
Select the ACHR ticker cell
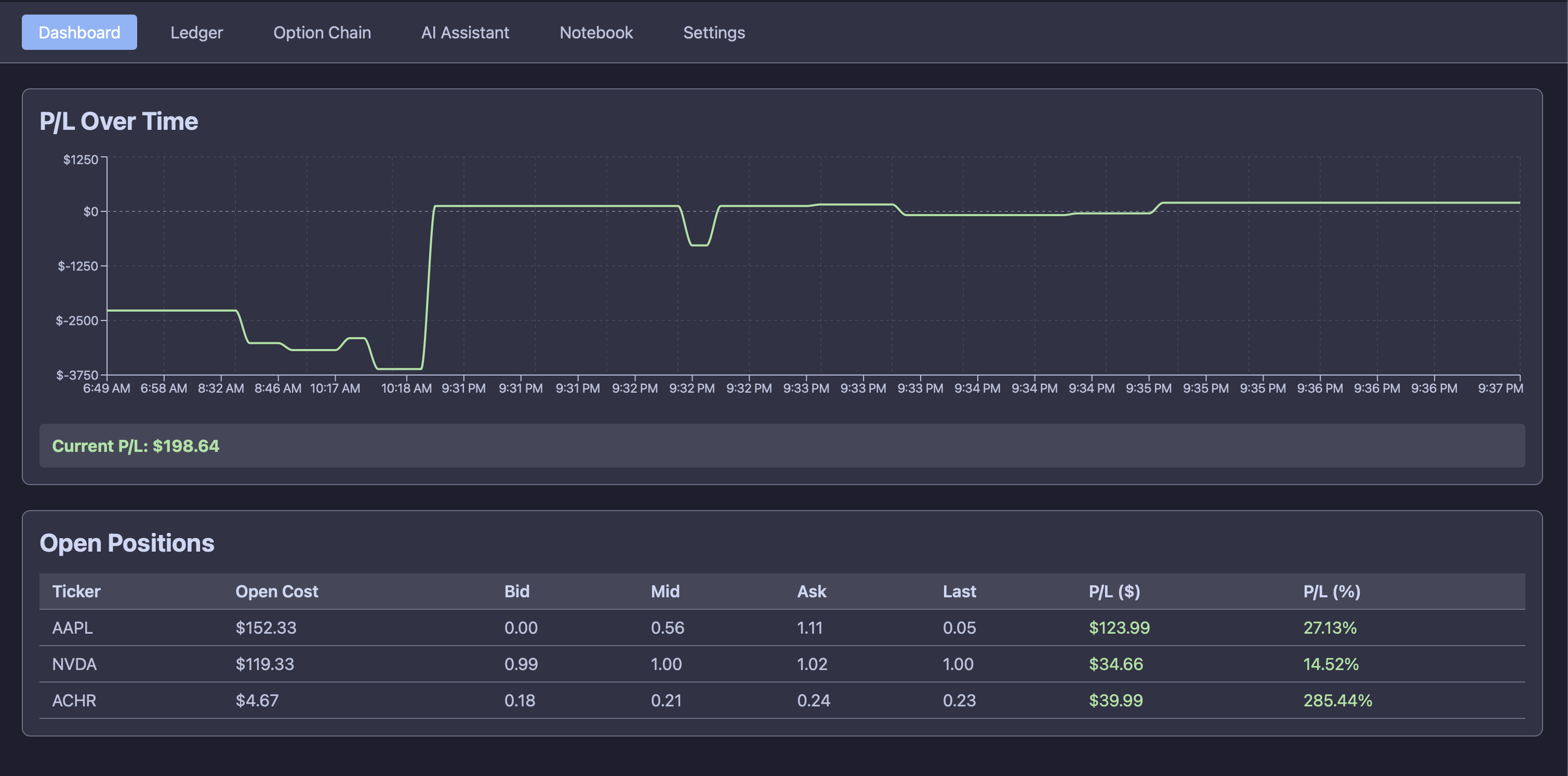(74, 701)
